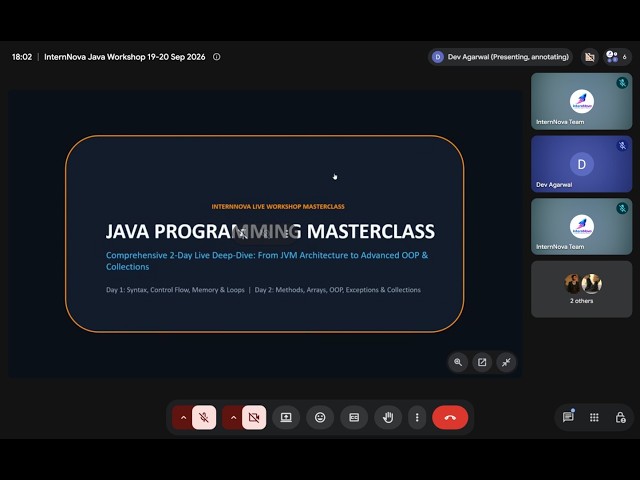Click the Comprehensive 2-Day Live Deep-Dive subtitle
Screen dimensions: 640x480
(267, 261)
